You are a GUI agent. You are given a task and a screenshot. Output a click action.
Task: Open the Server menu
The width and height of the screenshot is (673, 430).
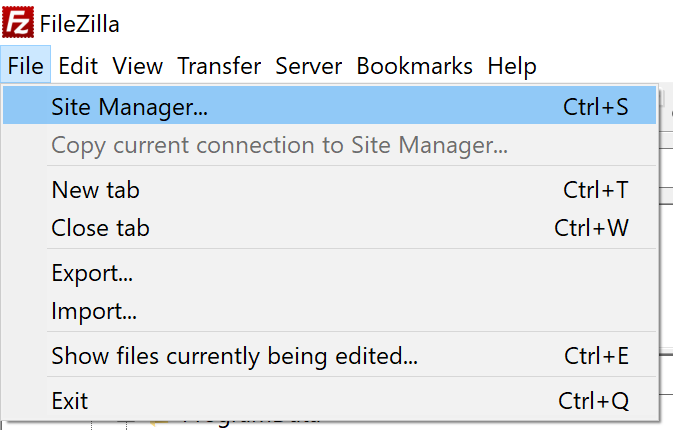pos(309,66)
